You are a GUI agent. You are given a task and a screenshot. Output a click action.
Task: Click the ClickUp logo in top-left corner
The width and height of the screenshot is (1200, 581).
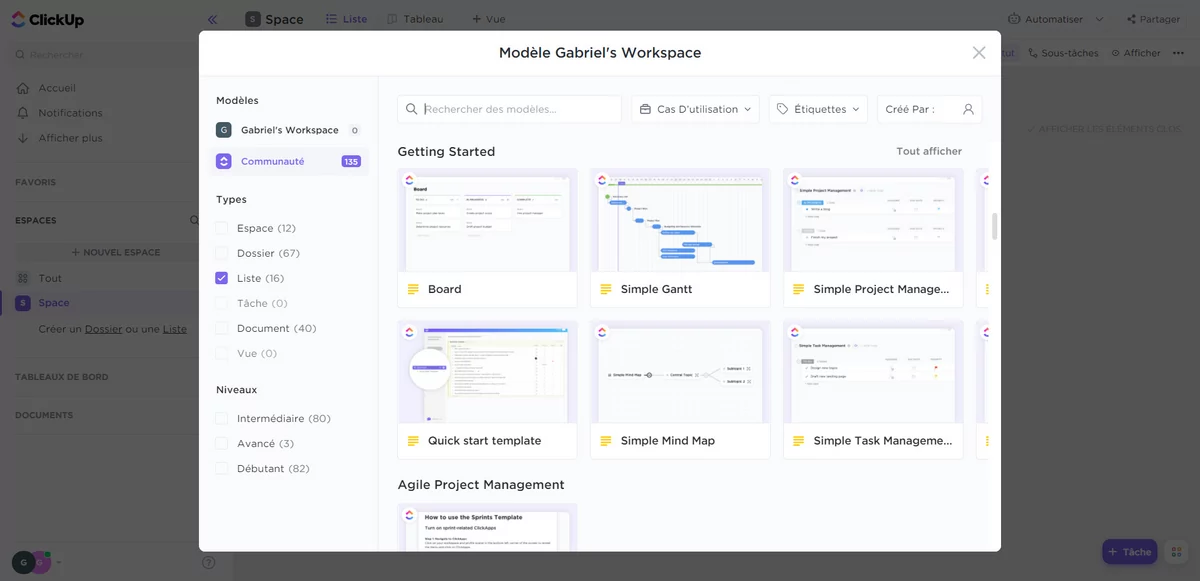coord(47,19)
